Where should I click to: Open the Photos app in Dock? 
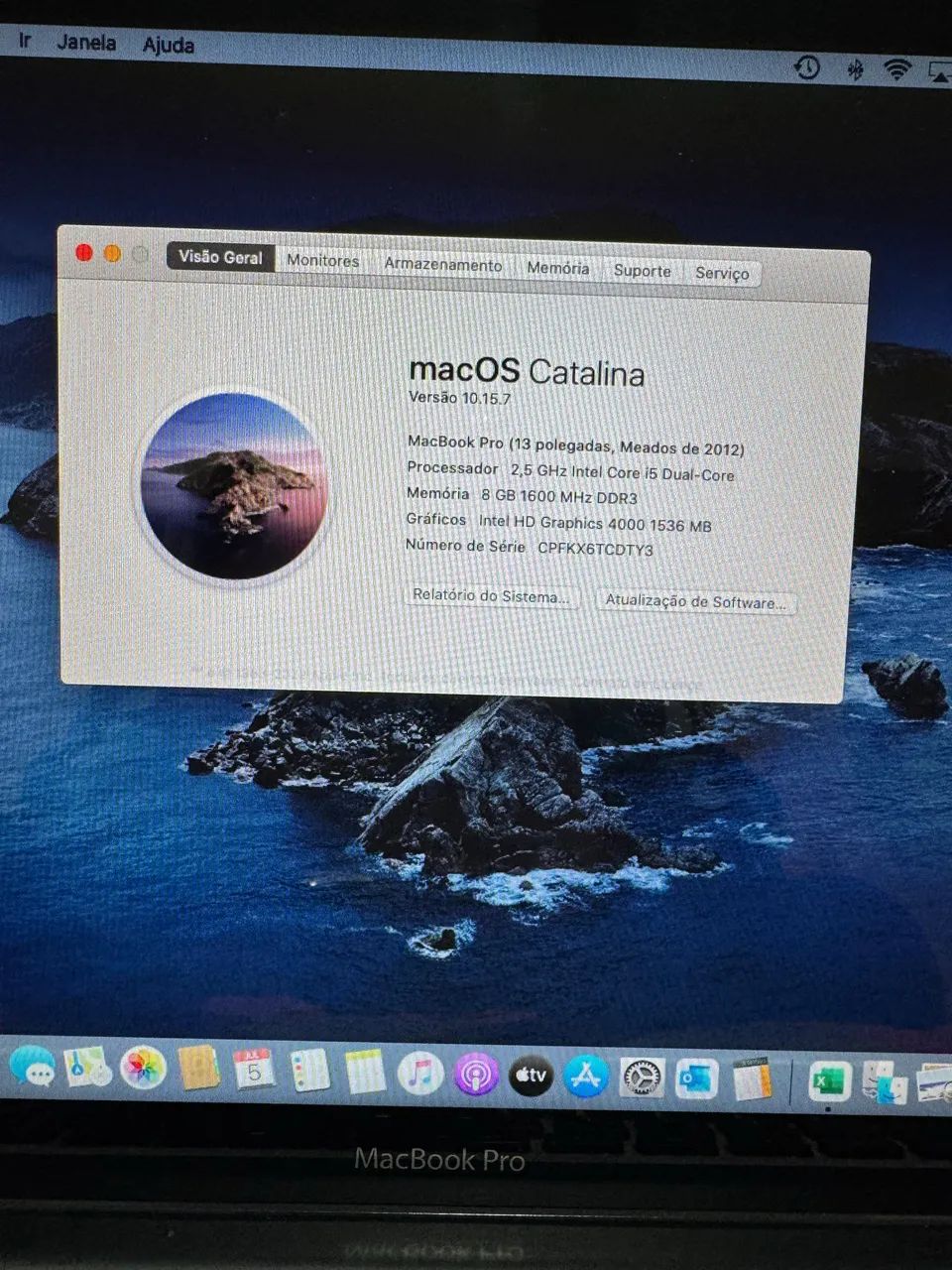(143, 1069)
